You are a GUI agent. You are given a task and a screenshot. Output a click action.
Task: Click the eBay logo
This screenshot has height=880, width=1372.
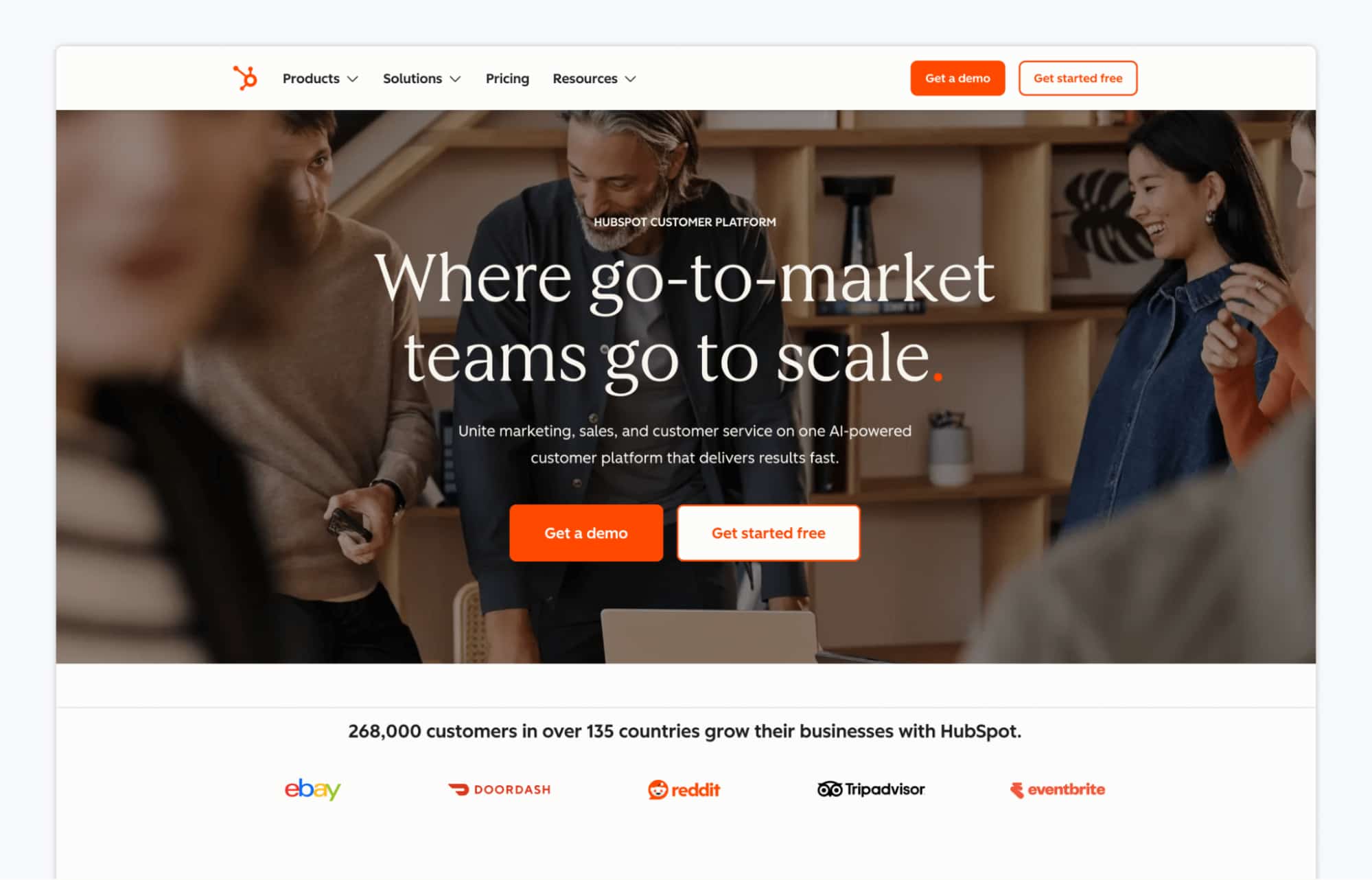[x=312, y=789]
